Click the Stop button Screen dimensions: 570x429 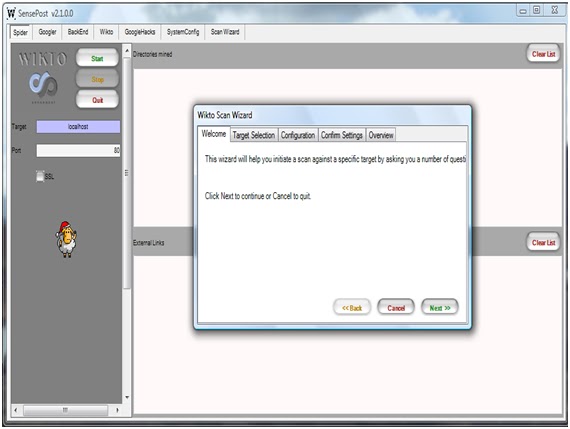click(x=97, y=79)
